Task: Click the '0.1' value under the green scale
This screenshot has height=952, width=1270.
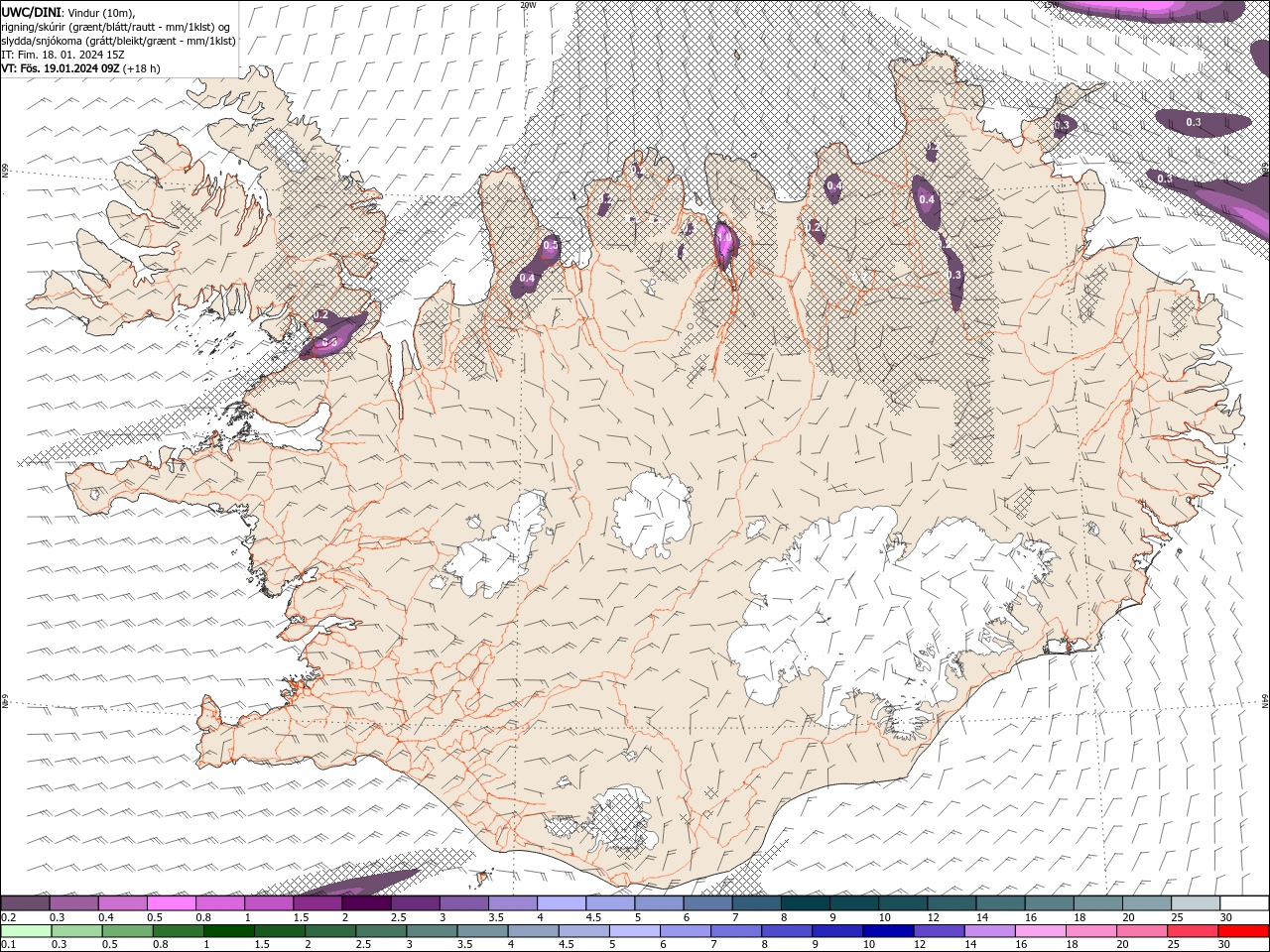Action: click(x=8, y=945)
